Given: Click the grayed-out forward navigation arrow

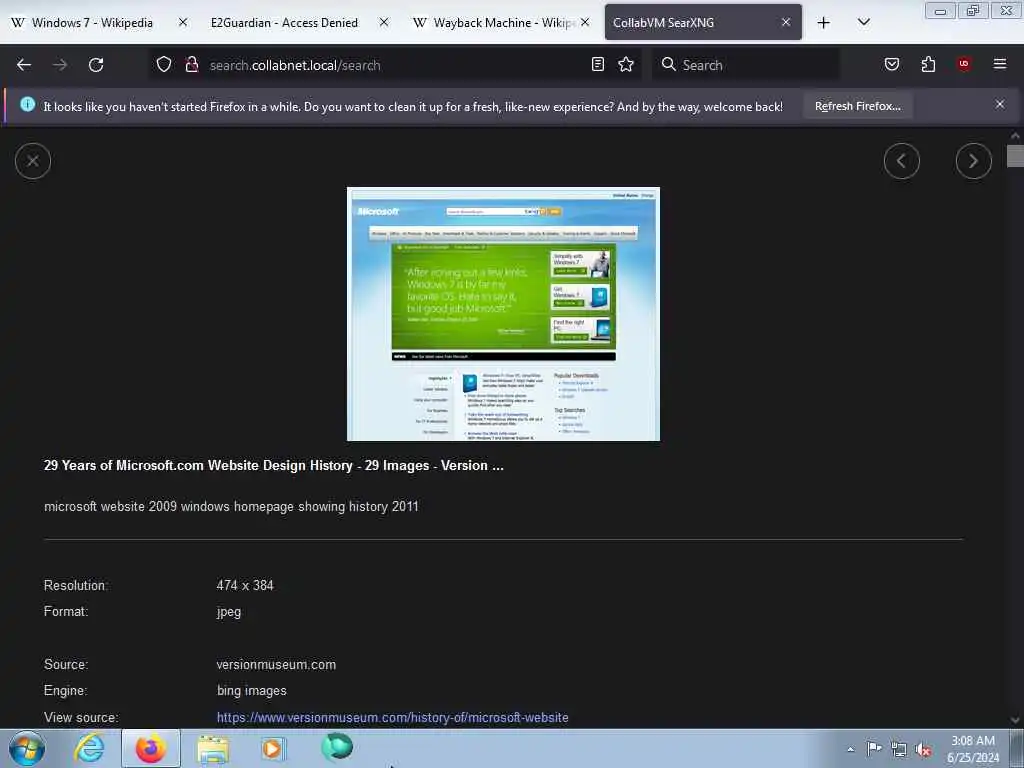Looking at the screenshot, I should pos(60,65).
